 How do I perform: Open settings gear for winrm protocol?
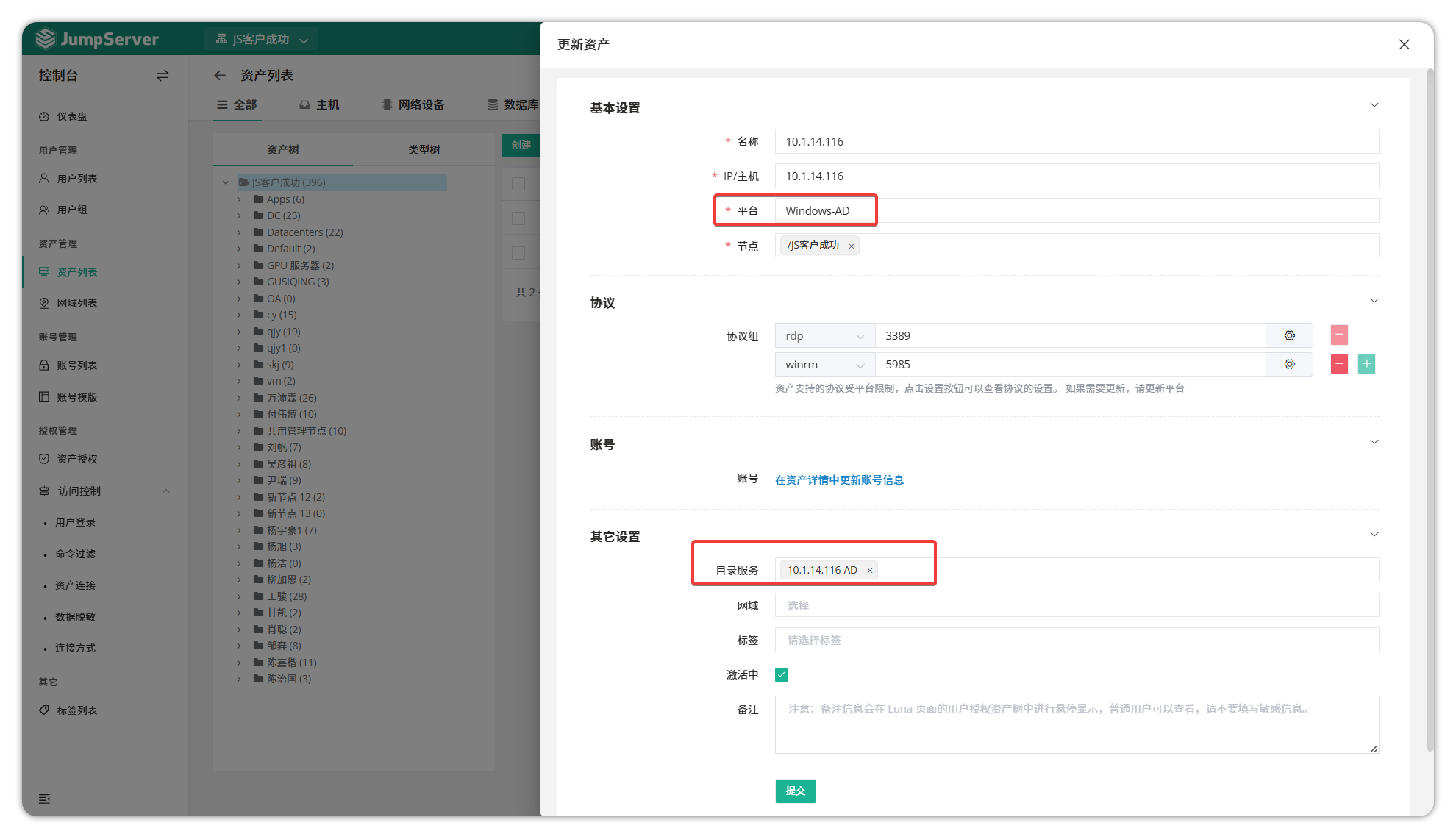pos(1289,364)
